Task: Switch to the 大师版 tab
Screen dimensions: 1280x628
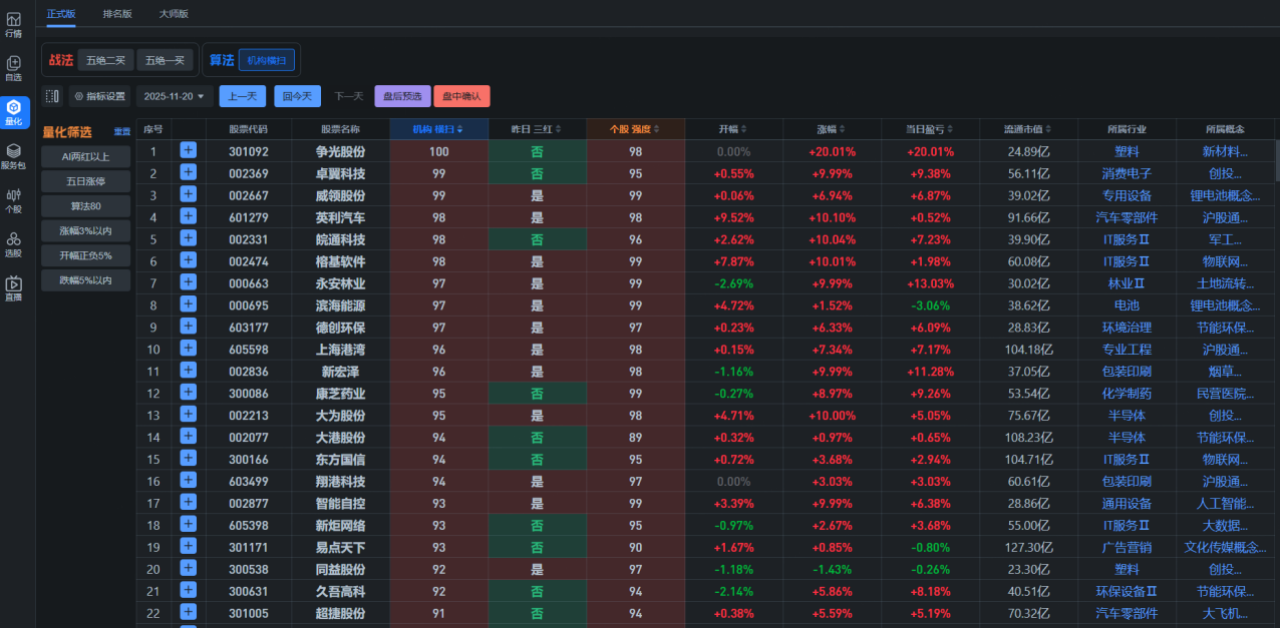Action: click(x=174, y=13)
